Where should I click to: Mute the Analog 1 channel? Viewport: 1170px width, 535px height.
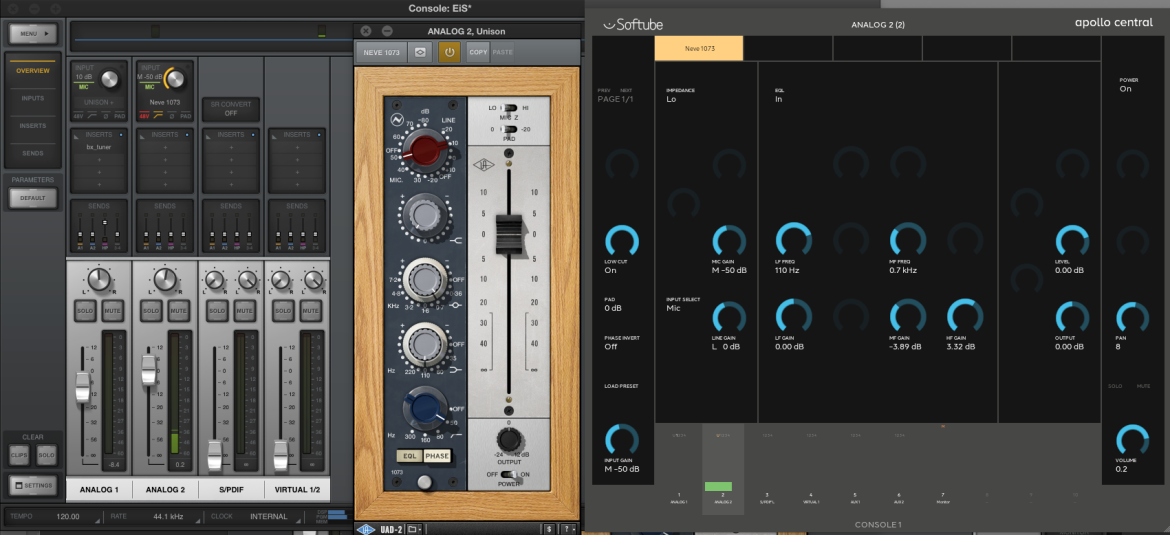coord(112,310)
